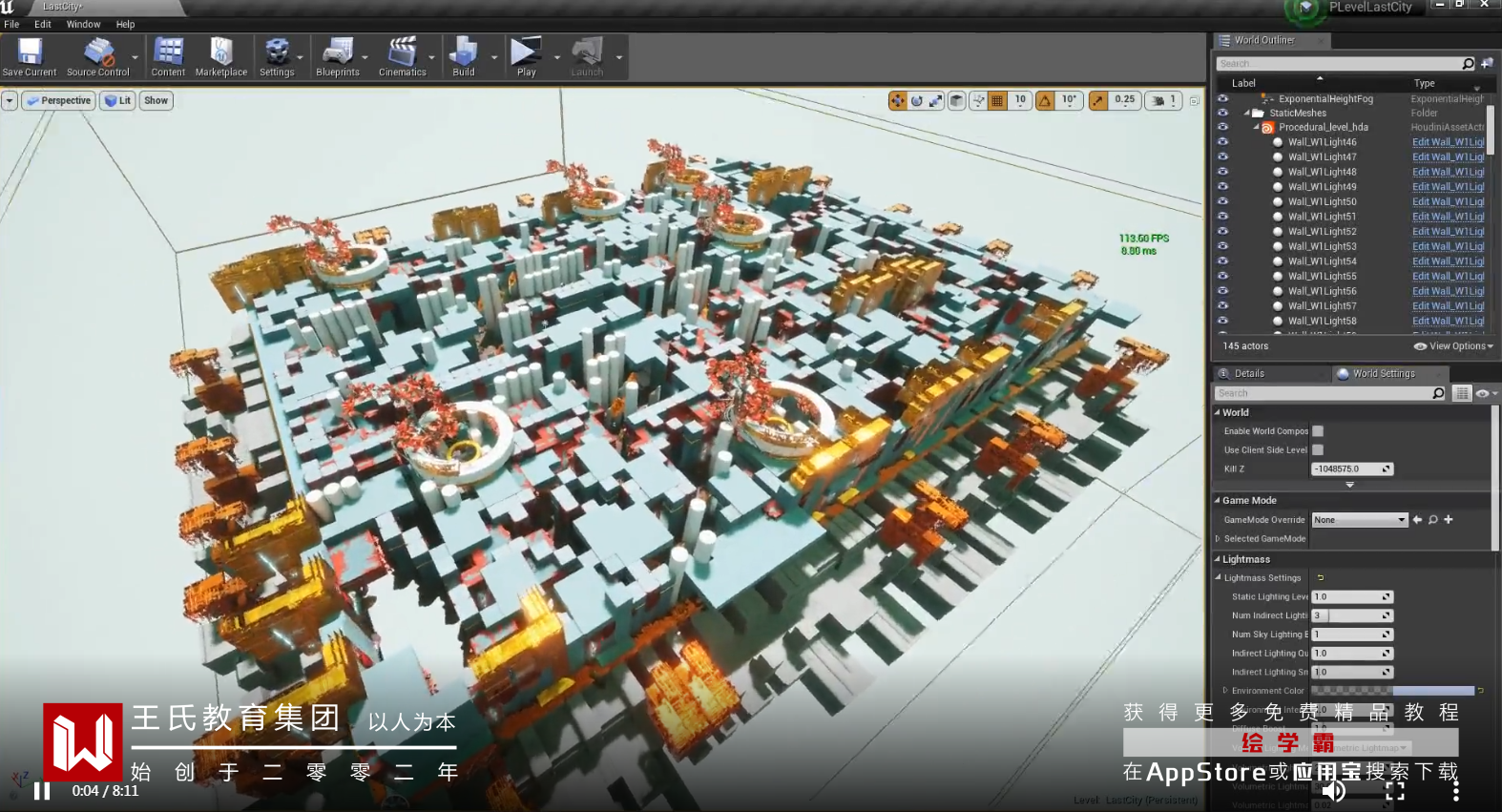Maximize or restore the viewport
Screen dimensions: 1502x812
1194,100
